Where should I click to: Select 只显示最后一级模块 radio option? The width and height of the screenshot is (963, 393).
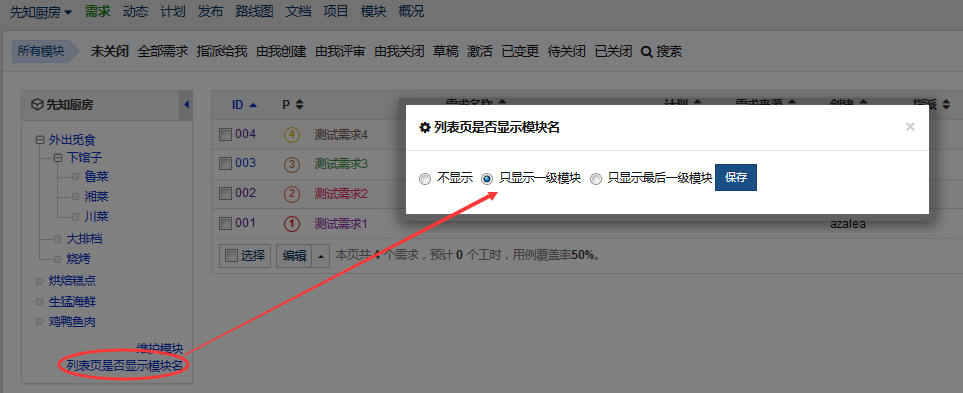point(596,179)
